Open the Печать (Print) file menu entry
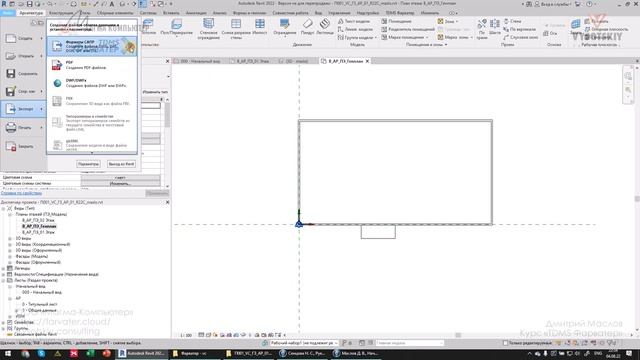Viewport: 640px width, 360px height. 23,128
